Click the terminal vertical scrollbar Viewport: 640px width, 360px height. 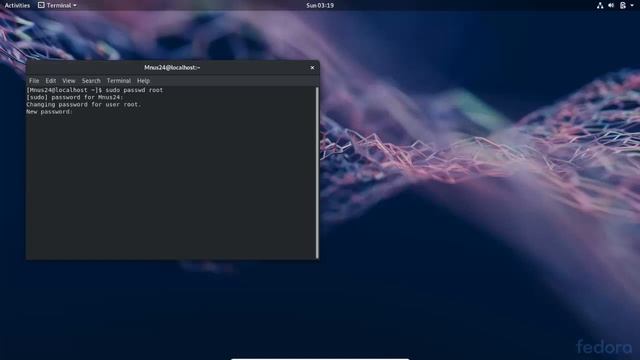[317, 172]
